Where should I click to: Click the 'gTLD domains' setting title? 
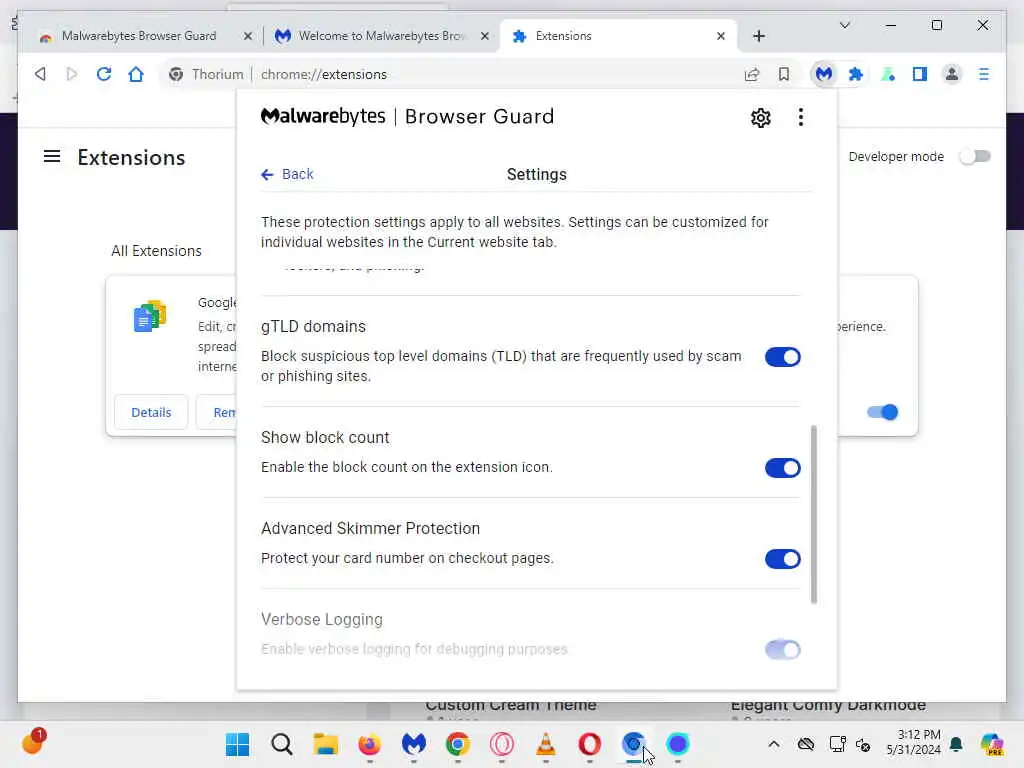click(313, 327)
